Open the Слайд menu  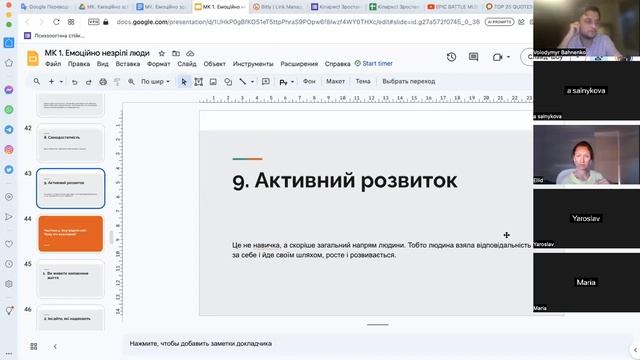187,64
